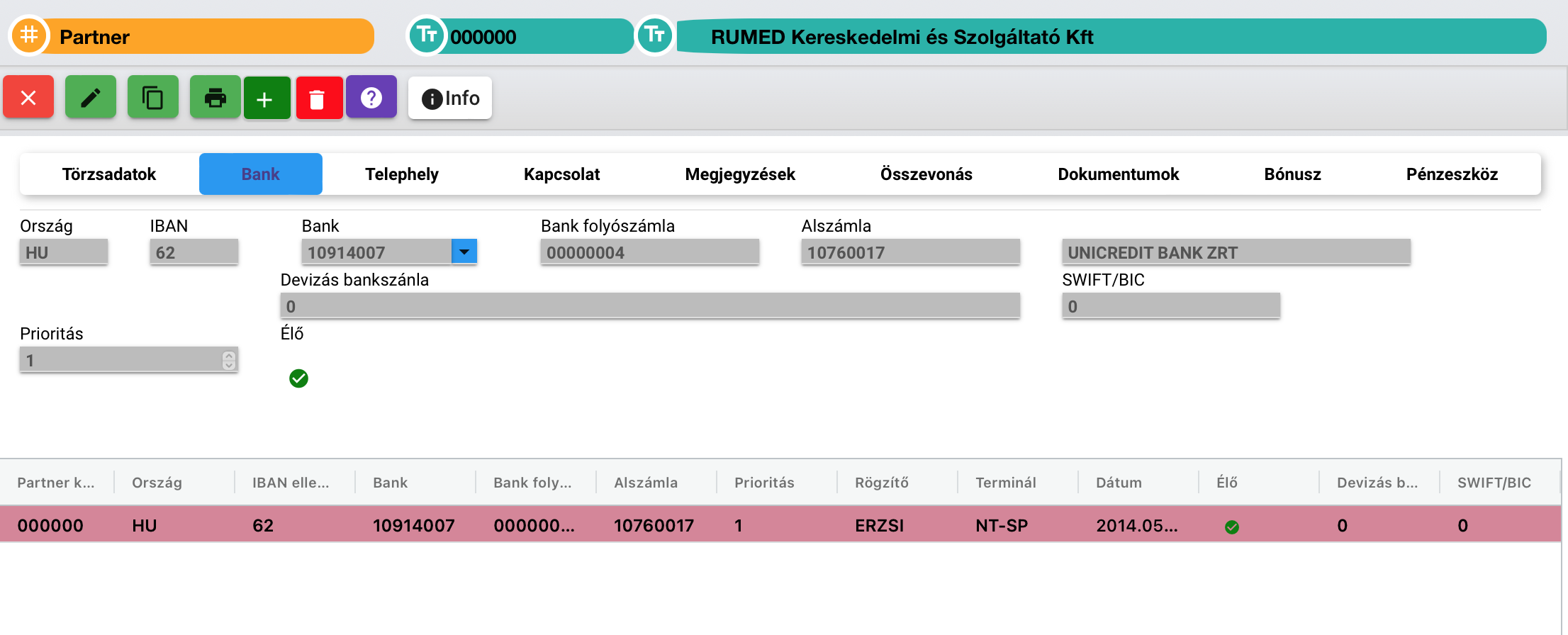Screen dimensions: 1568x635
Task: Click the red trash delete icon
Action: click(x=319, y=99)
